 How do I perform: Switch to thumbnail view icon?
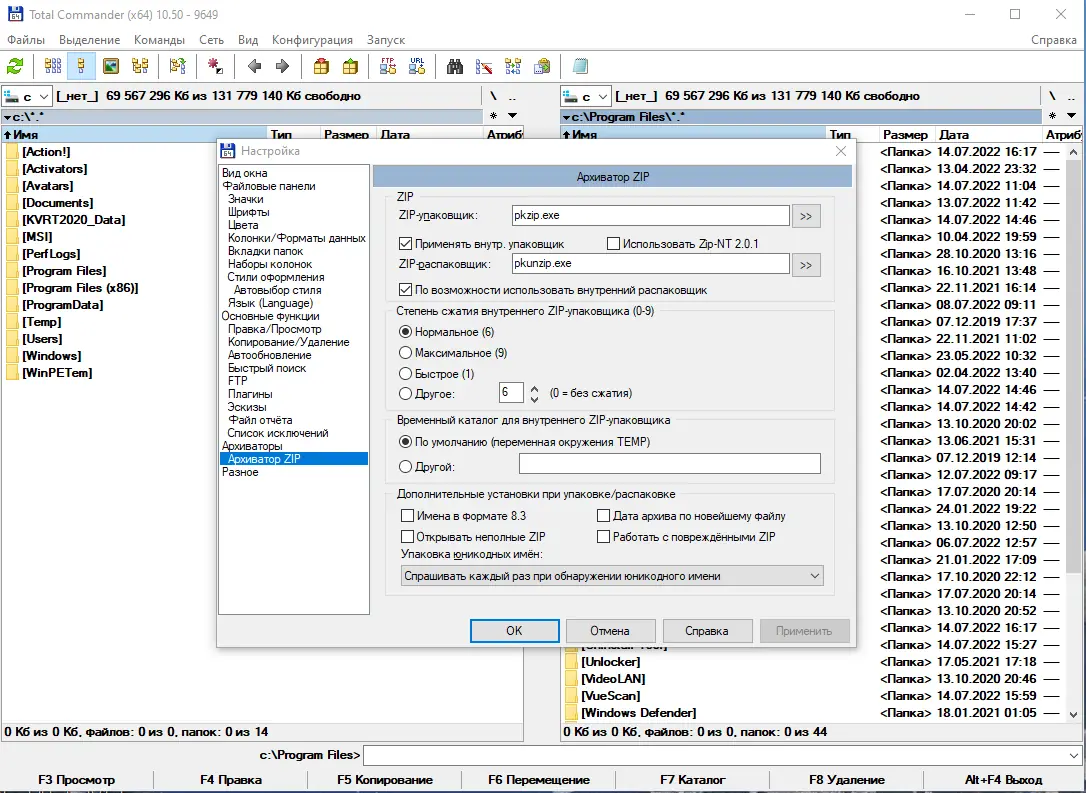111,66
